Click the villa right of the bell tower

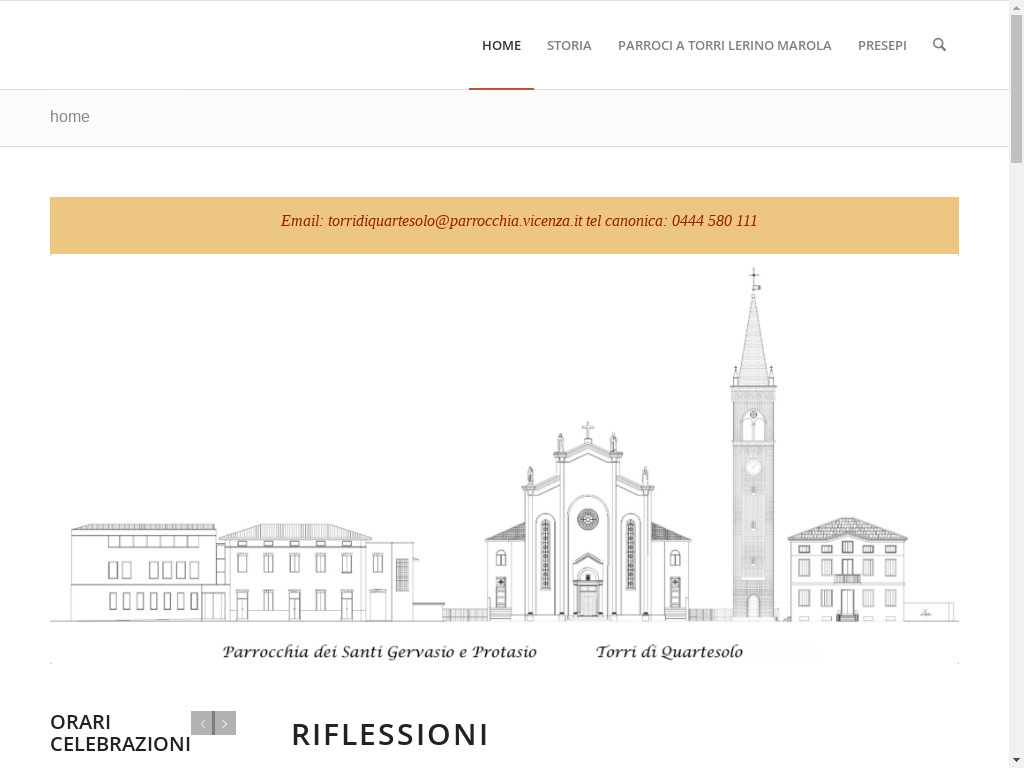pyautogui.click(x=847, y=570)
